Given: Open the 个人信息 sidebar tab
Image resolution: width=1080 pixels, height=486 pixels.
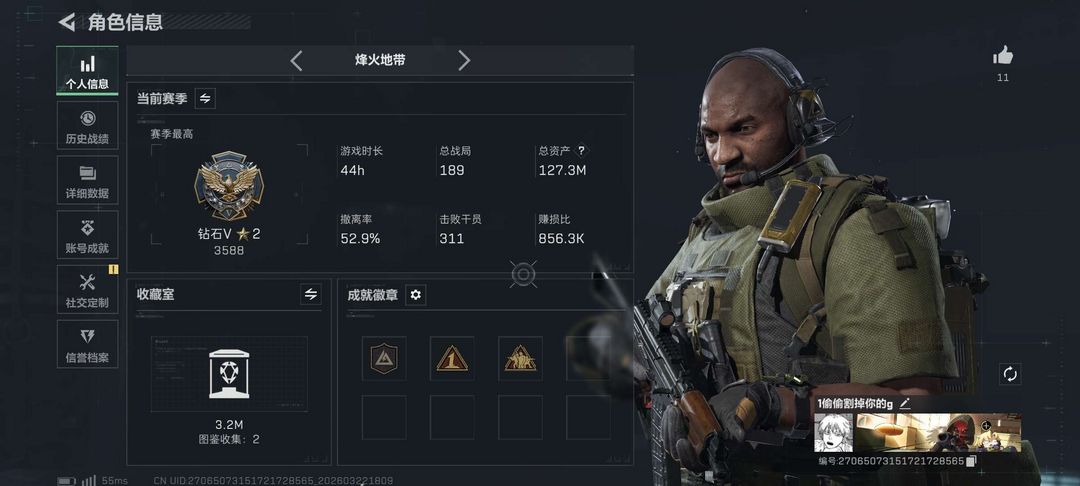Looking at the screenshot, I should (x=87, y=71).
